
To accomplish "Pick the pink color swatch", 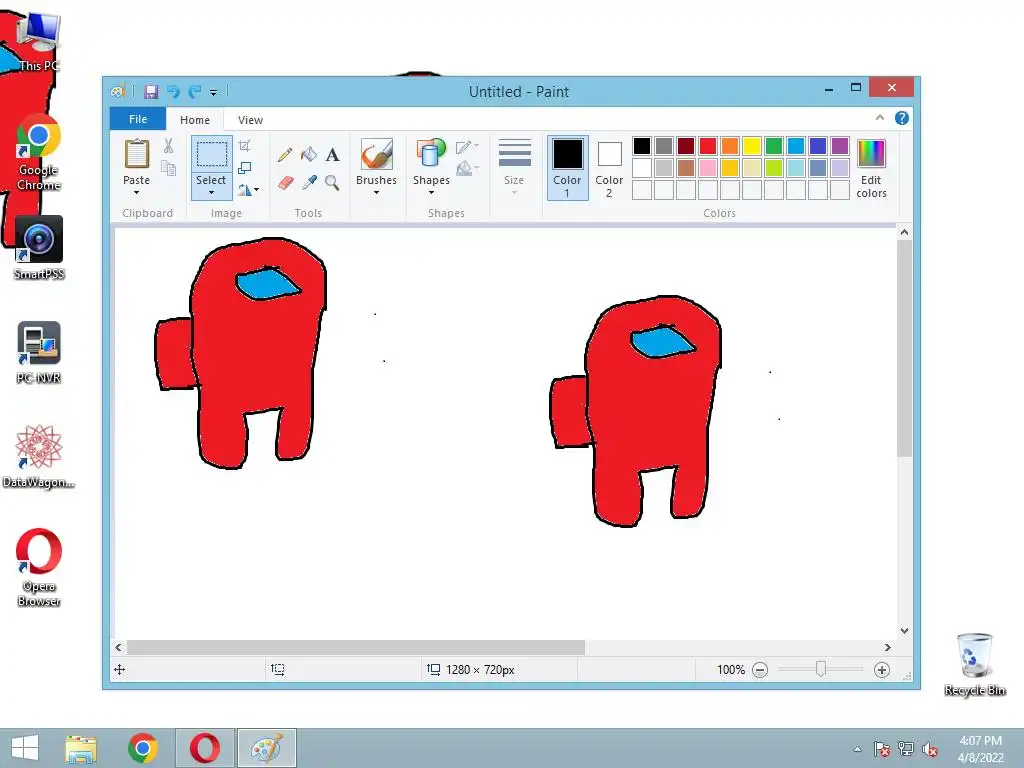I will 708,168.
